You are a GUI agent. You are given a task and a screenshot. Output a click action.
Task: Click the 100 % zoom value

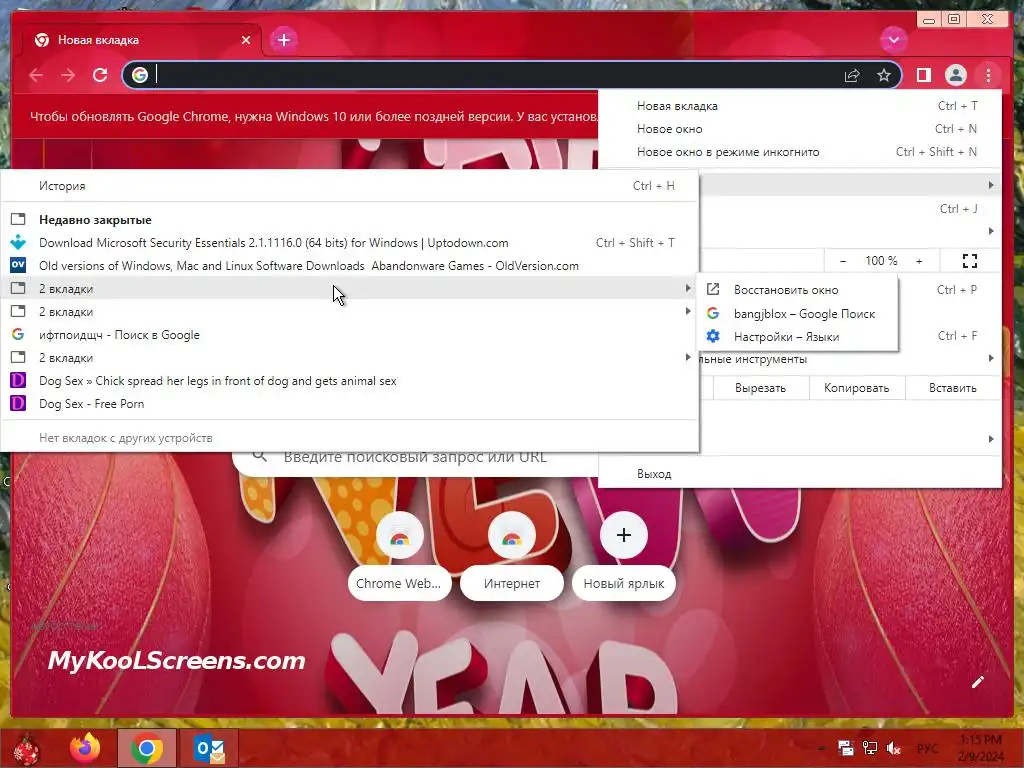point(881,261)
